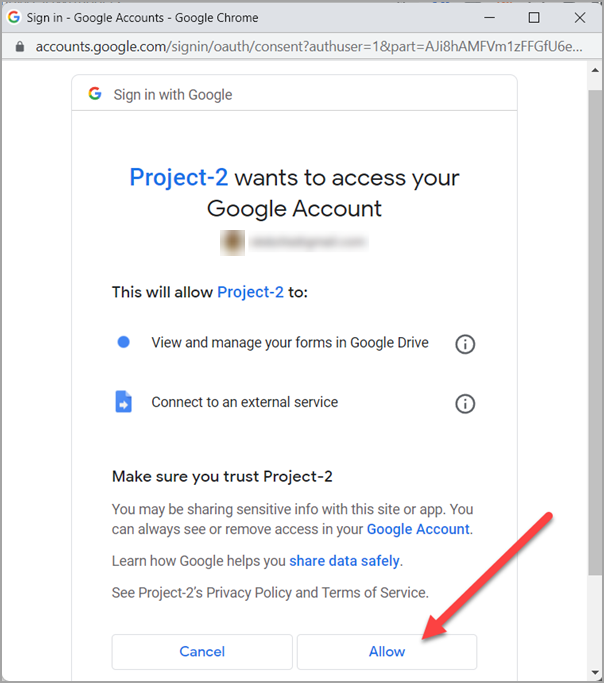
Task: Click Project-2 link in 'This will allow' line
Action: [250, 292]
